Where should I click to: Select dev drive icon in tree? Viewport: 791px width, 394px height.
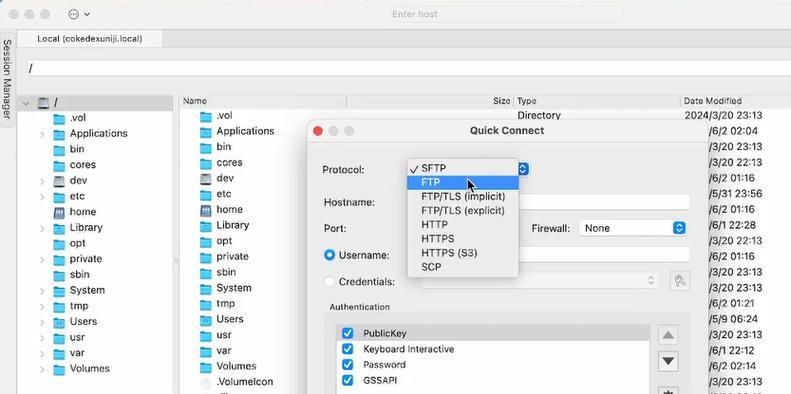[x=60, y=181]
